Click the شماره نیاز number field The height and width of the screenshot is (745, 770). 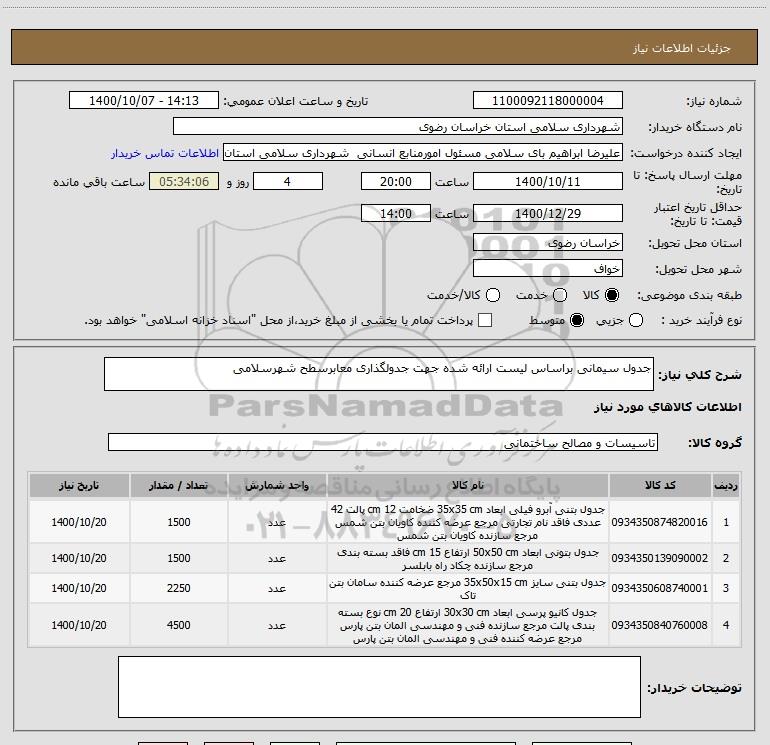548,101
